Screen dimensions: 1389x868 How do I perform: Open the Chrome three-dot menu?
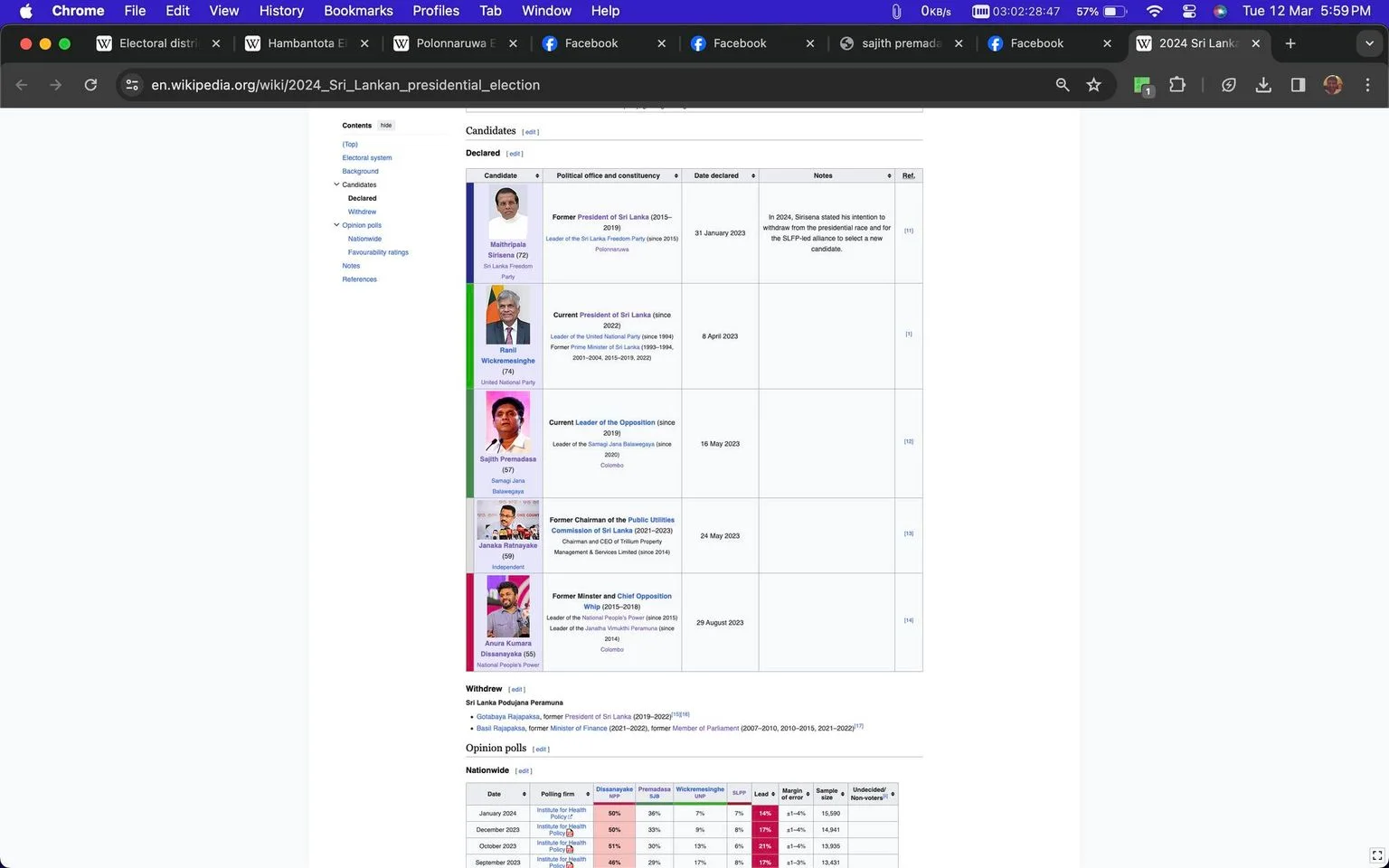pyautogui.click(x=1367, y=85)
